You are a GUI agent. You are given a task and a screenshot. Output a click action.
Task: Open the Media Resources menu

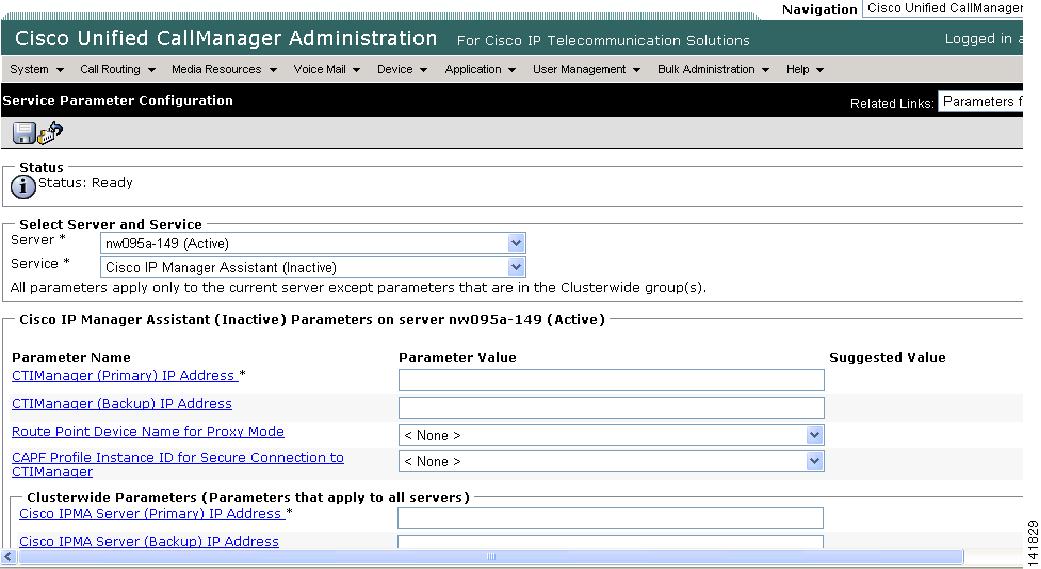[x=224, y=69]
